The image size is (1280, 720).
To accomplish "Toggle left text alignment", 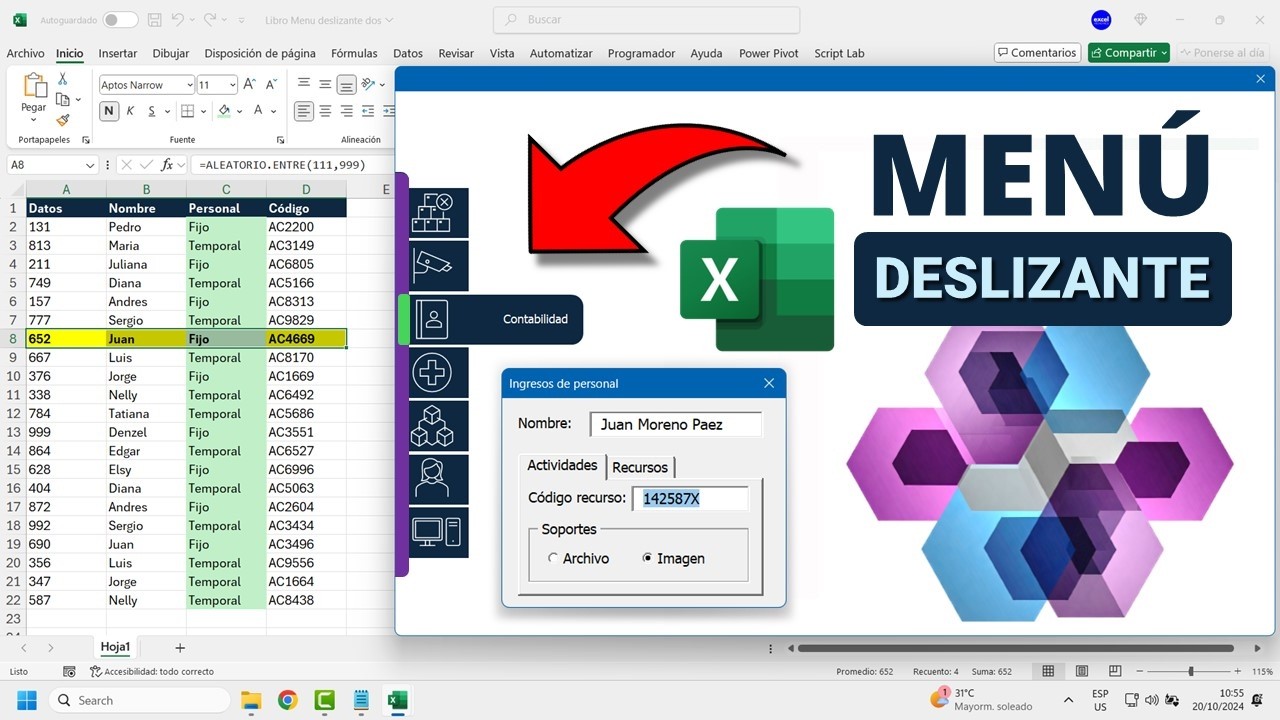I will point(304,111).
